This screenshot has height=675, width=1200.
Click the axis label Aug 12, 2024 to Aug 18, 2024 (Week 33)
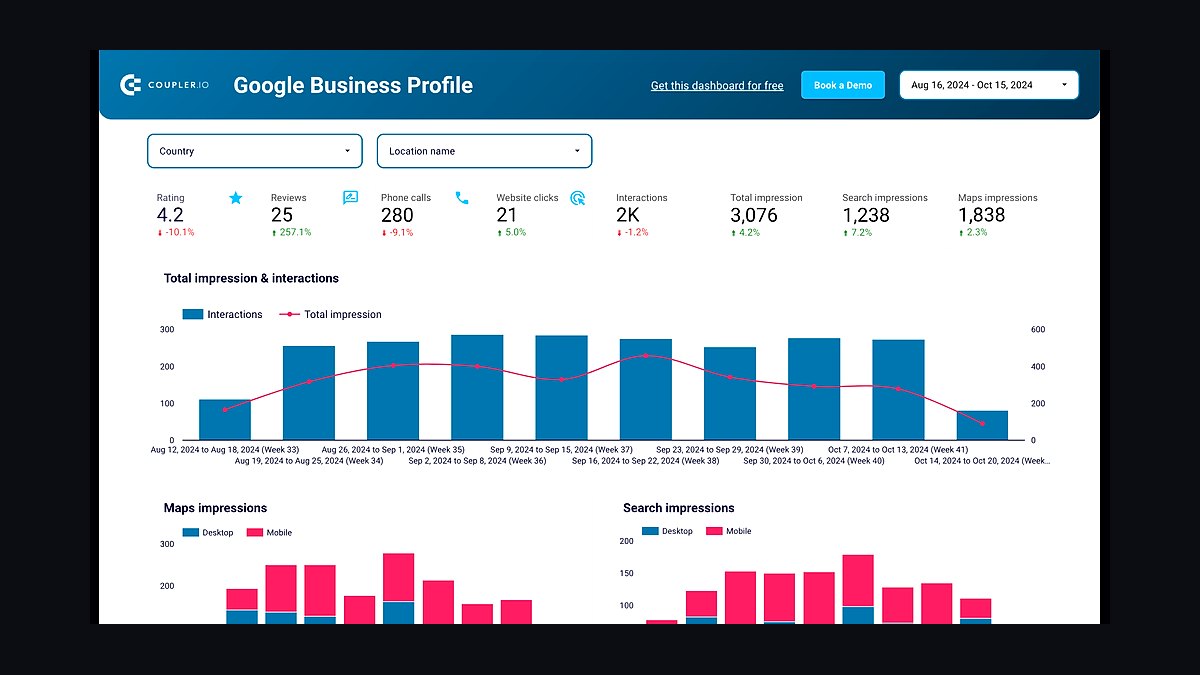pyautogui.click(x=225, y=450)
